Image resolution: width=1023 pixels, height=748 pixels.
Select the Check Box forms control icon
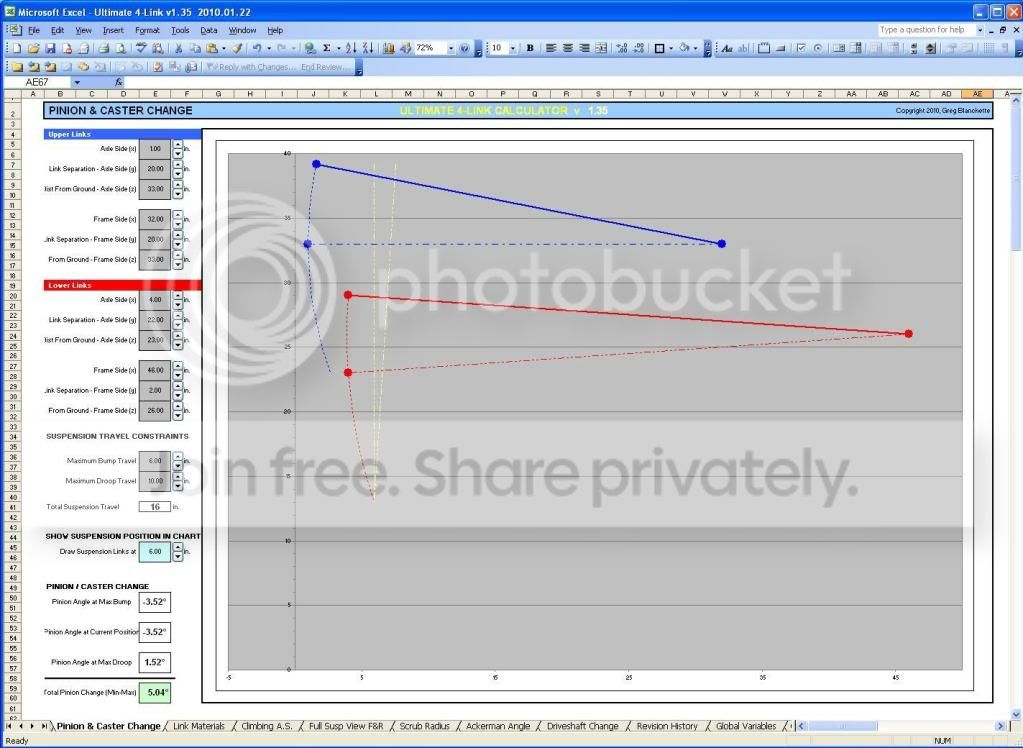(x=801, y=48)
